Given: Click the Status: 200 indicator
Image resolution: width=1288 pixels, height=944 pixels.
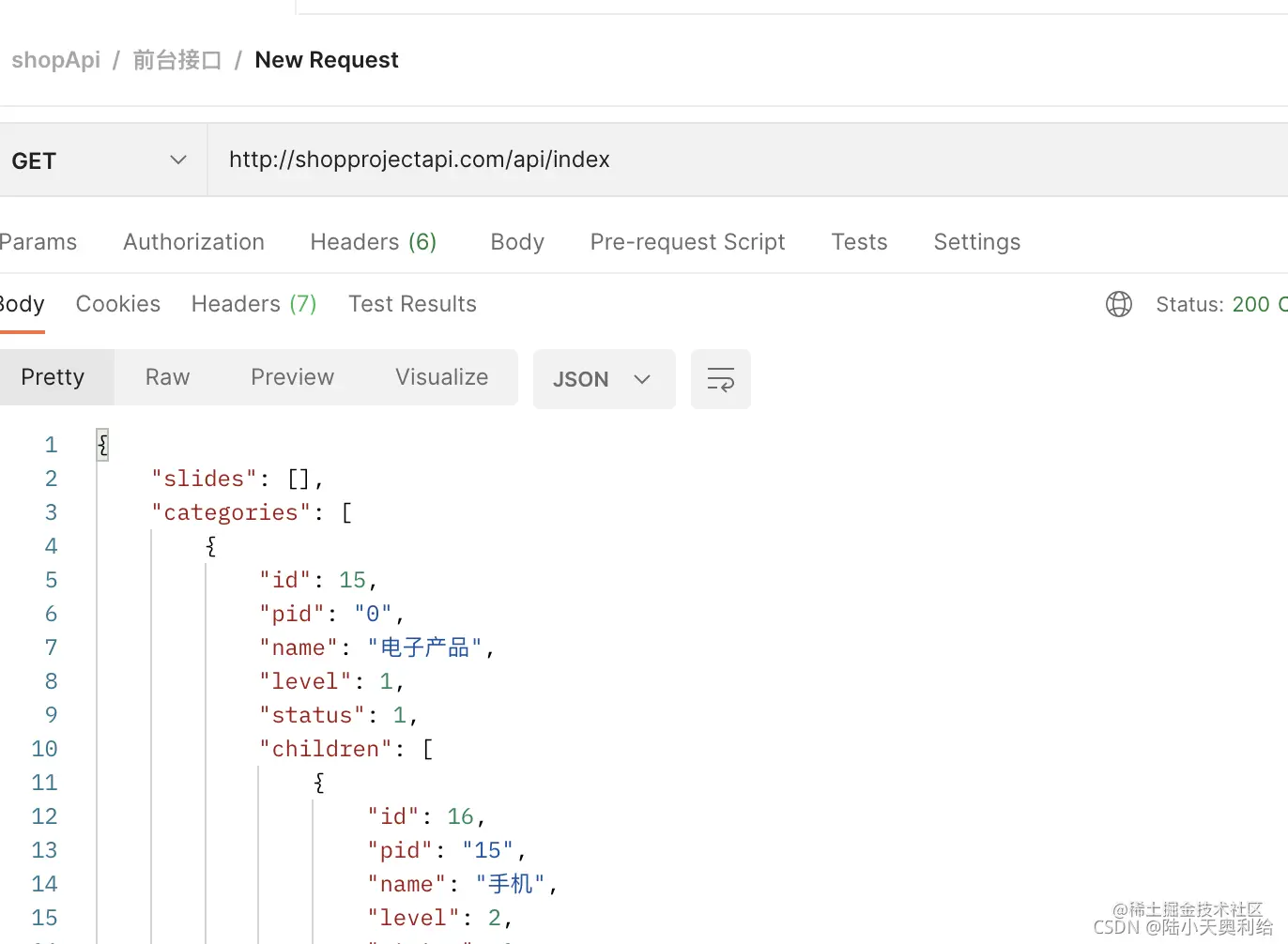Looking at the screenshot, I should [x=1221, y=304].
